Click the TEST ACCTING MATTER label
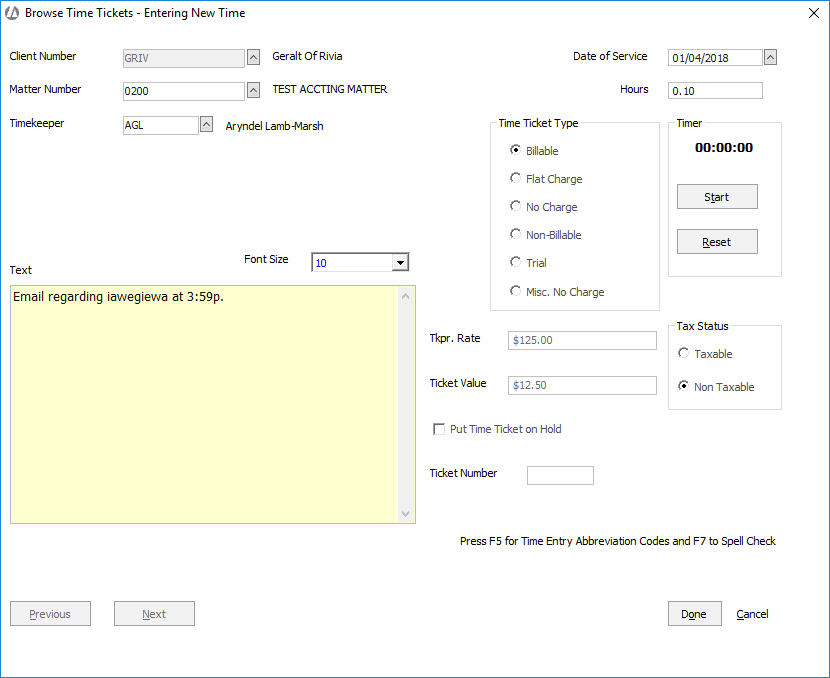The height and width of the screenshot is (678, 830). click(330, 89)
